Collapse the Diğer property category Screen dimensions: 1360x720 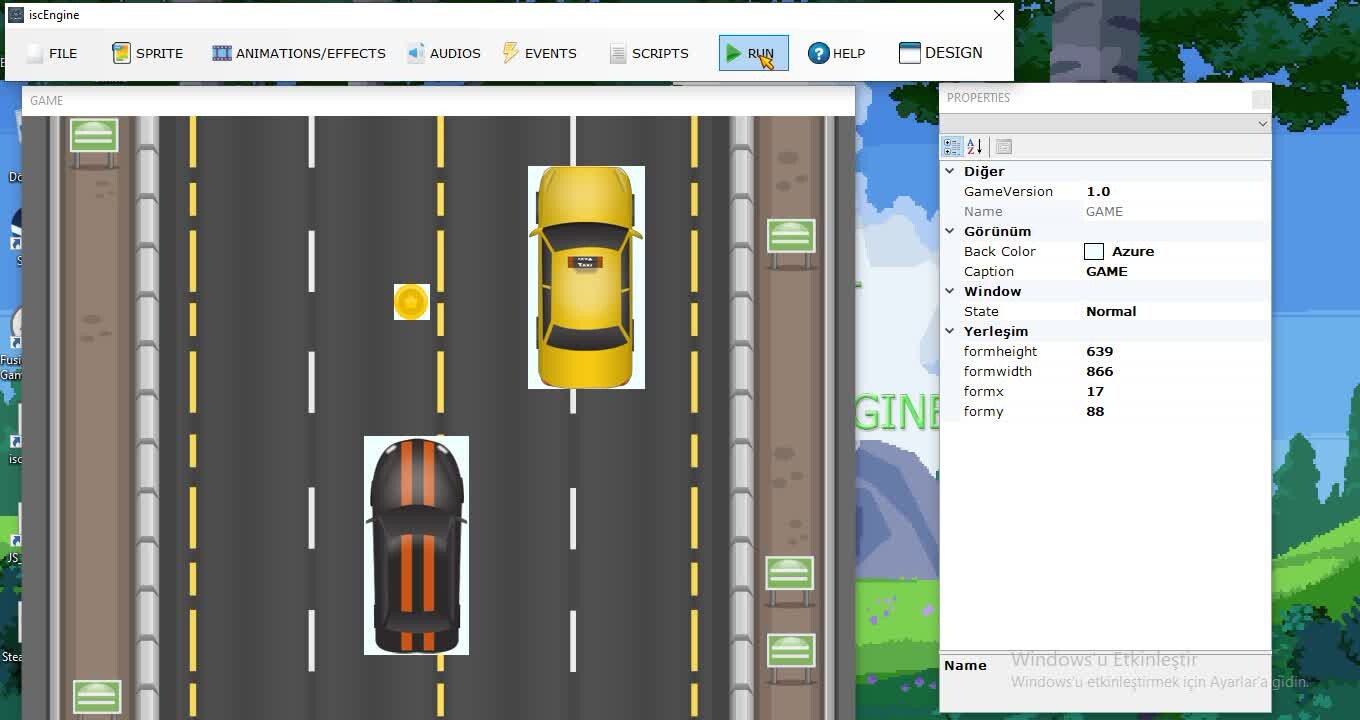[x=950, y=171]
